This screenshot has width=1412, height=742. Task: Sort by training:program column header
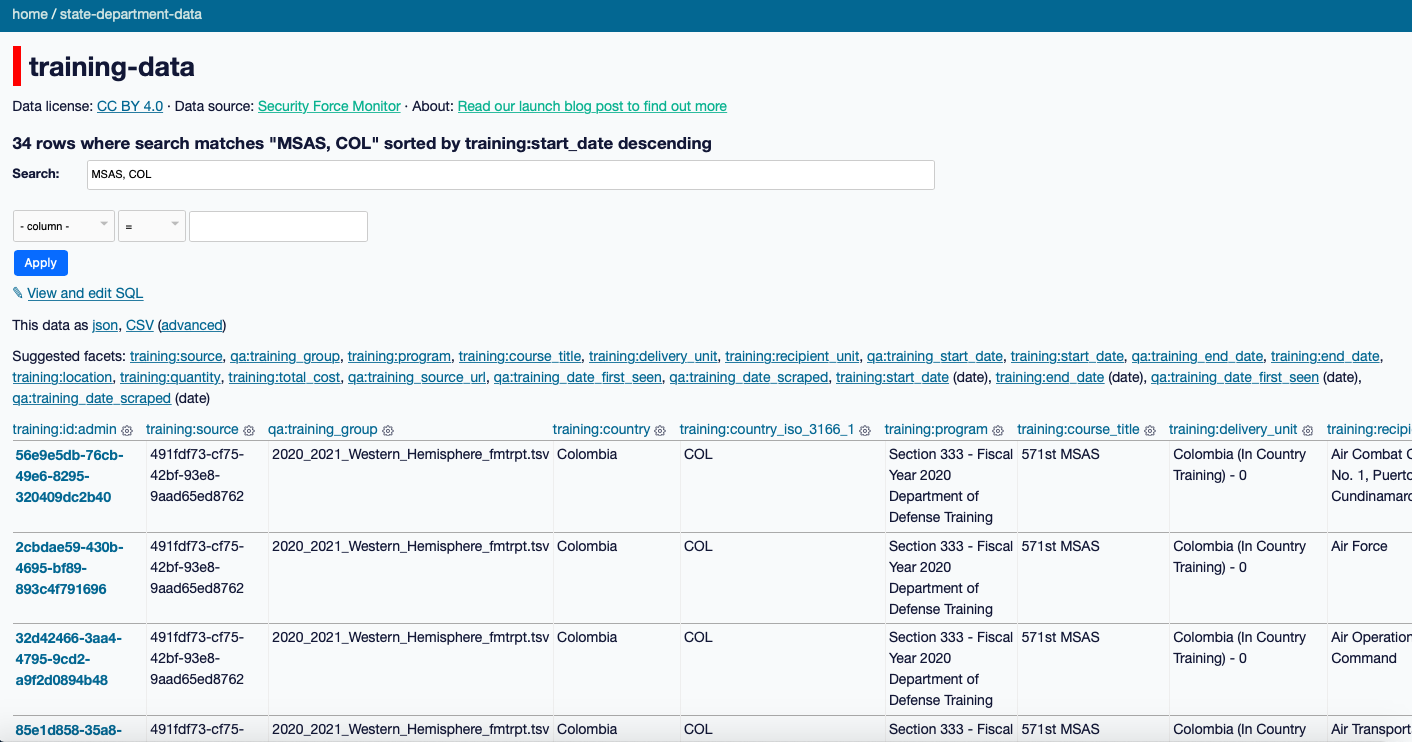[x=936, y=429]
